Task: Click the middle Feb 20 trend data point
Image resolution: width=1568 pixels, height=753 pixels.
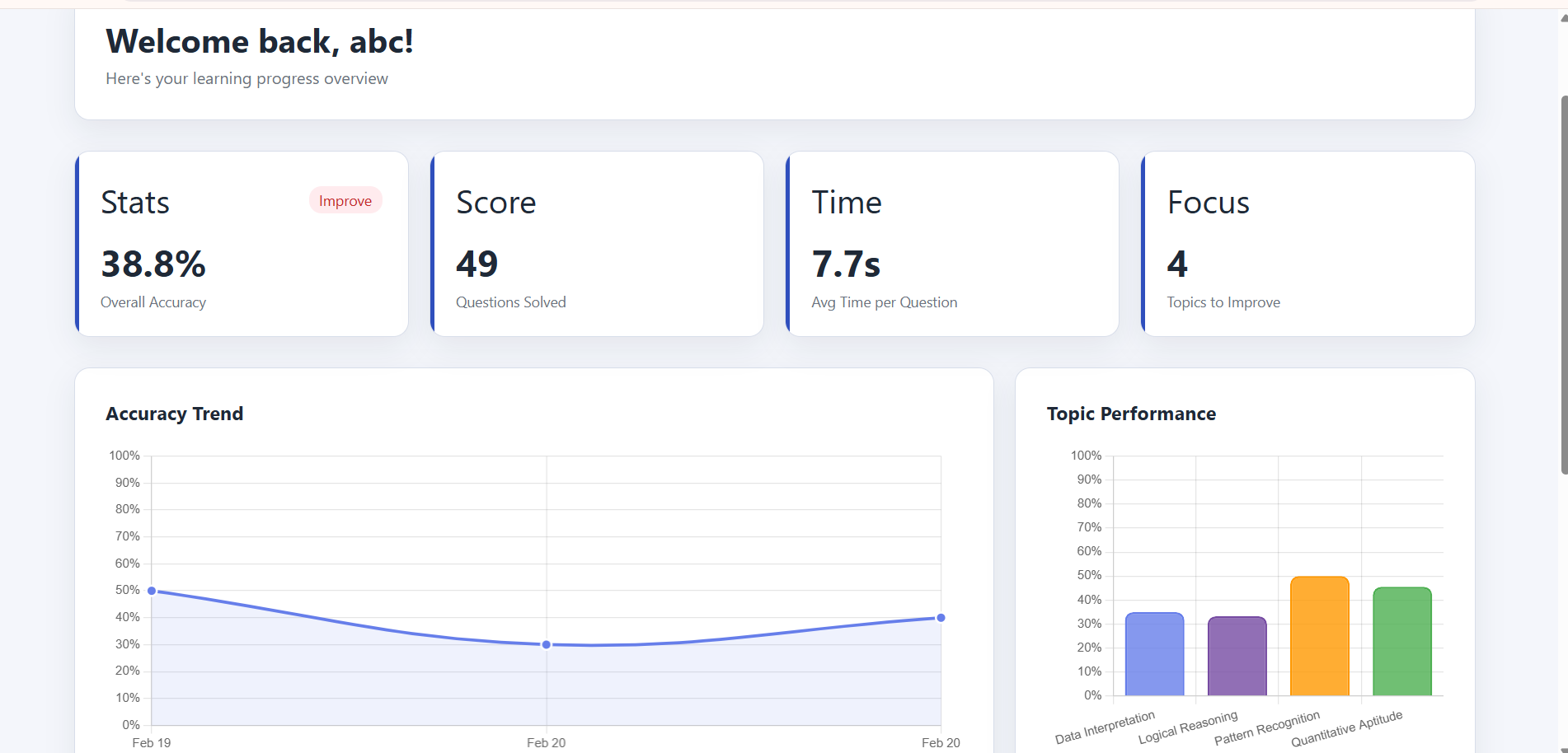Action: click(547, 644)
